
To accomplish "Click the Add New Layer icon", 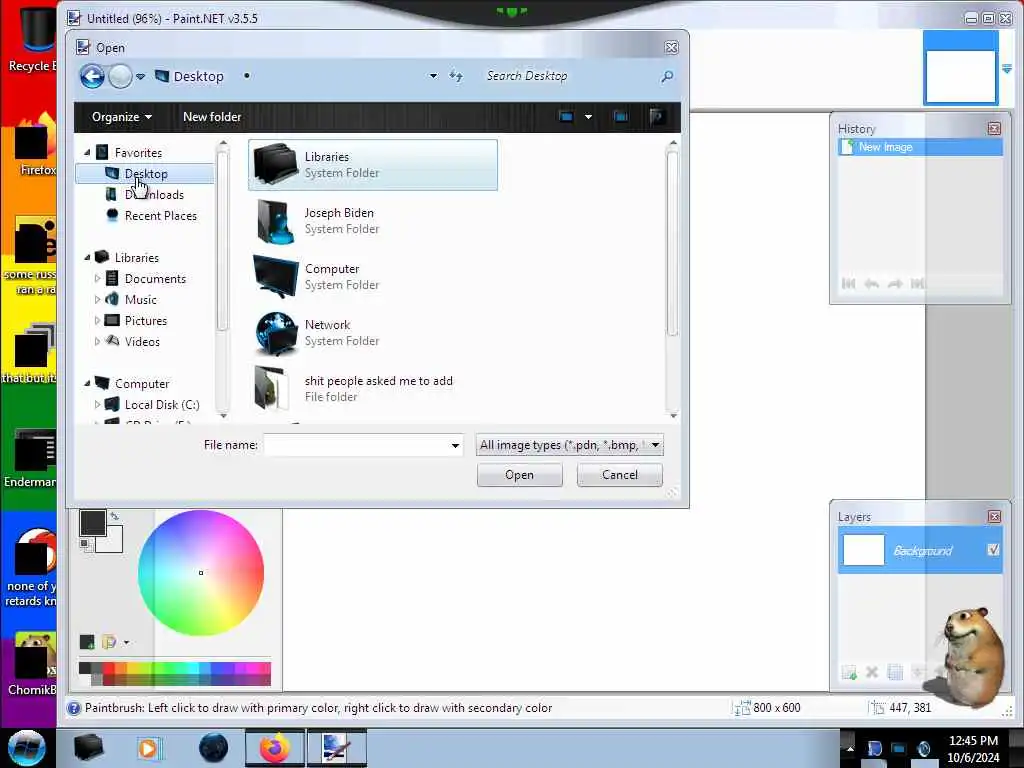I will click(849, 672).
